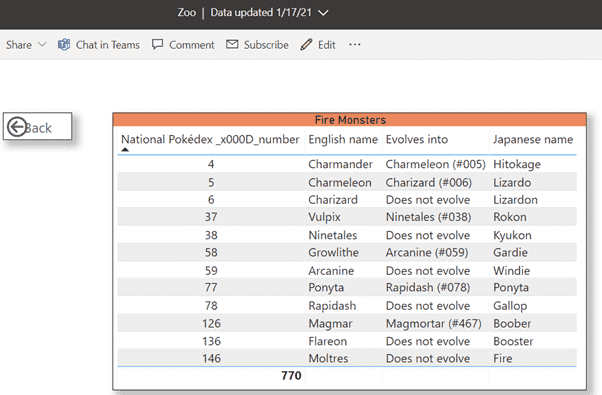Select the Ninetales (#038) cell
The height and width of the screenshot is (395, 602).
click(x=428, y=217)
